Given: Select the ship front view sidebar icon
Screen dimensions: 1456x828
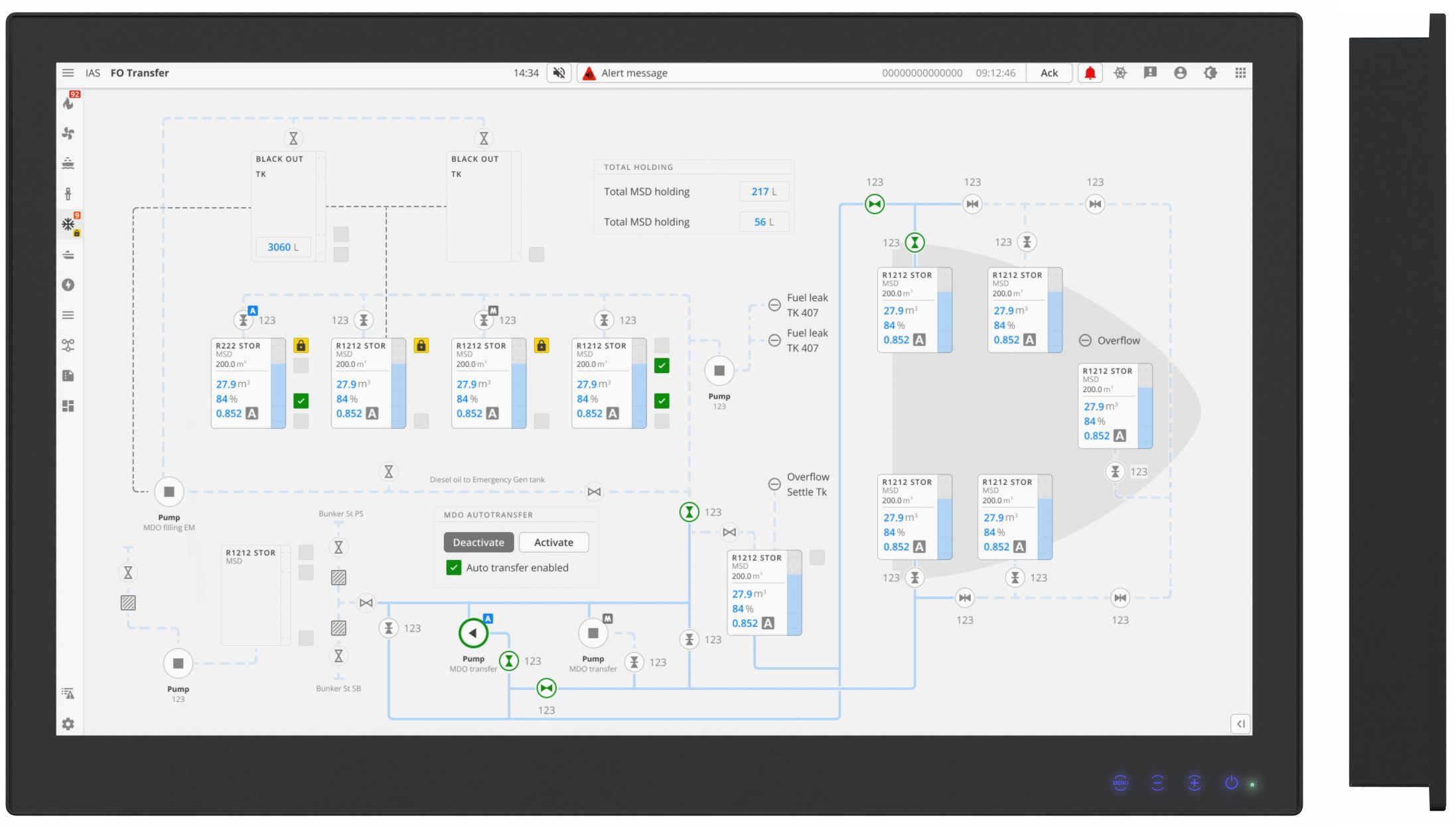Looking at the screenshot, I should tap(68, 163).
